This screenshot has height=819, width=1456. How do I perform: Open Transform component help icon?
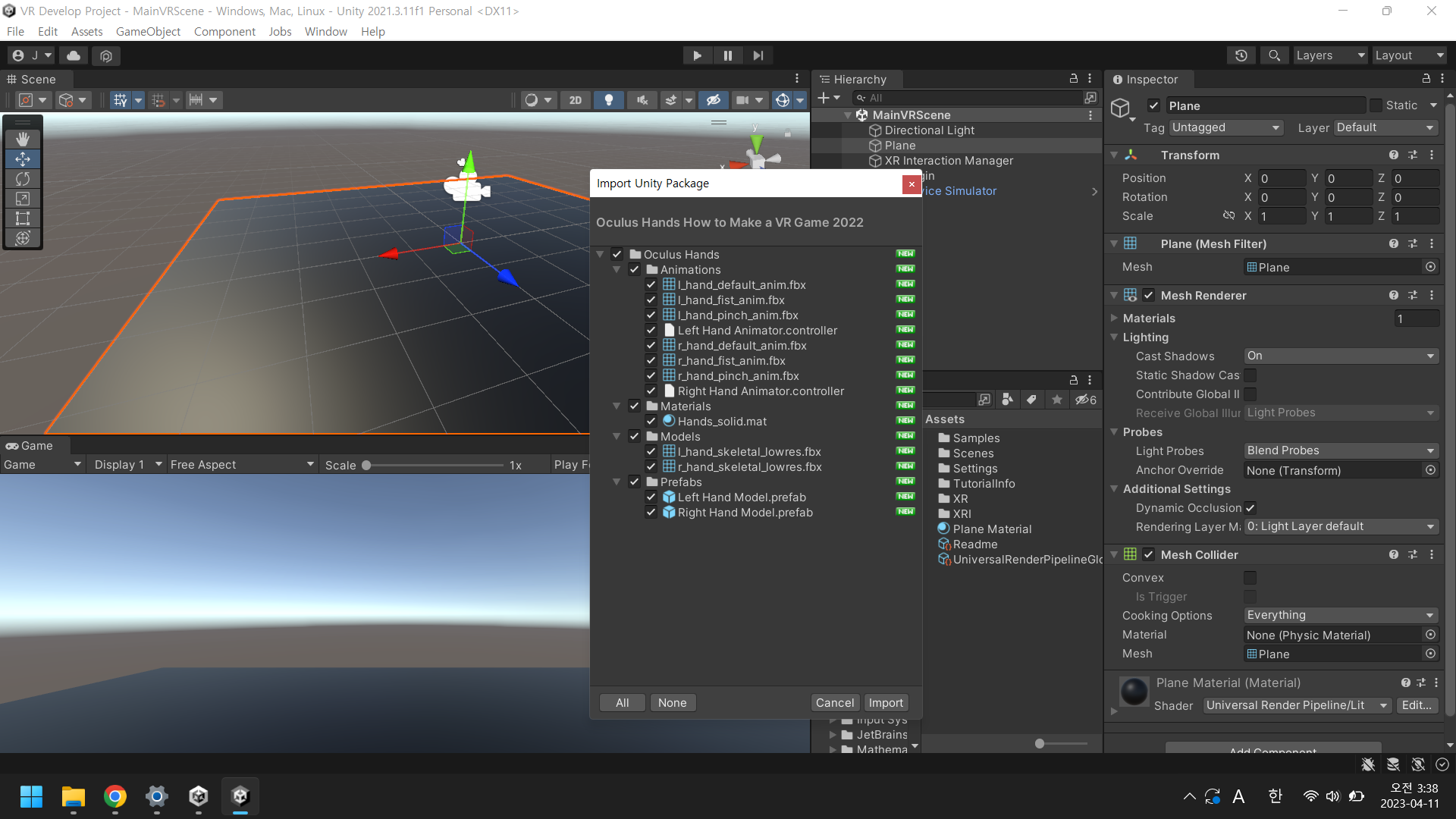point(1394,155)
